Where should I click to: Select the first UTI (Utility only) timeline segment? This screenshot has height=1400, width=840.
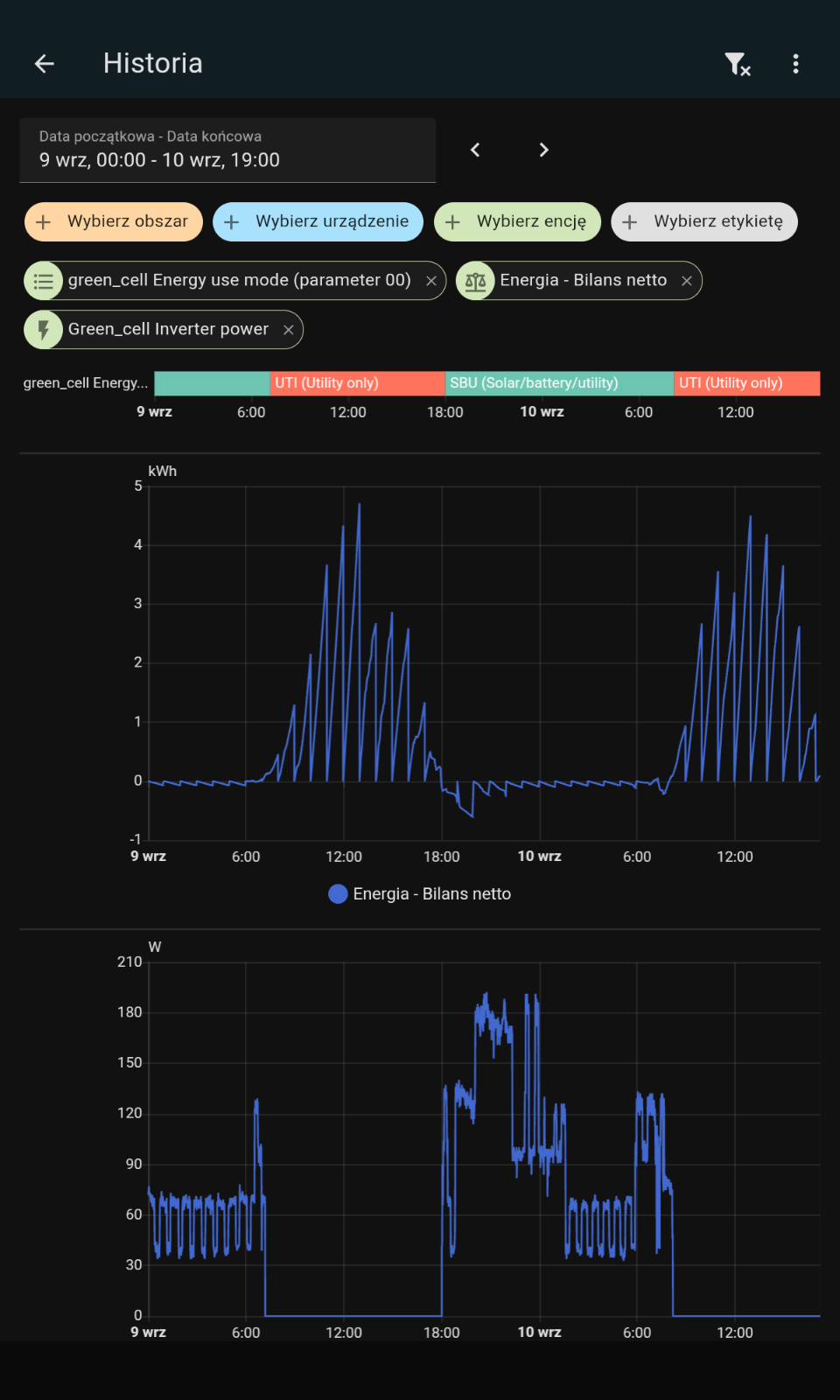coord(358,383)
